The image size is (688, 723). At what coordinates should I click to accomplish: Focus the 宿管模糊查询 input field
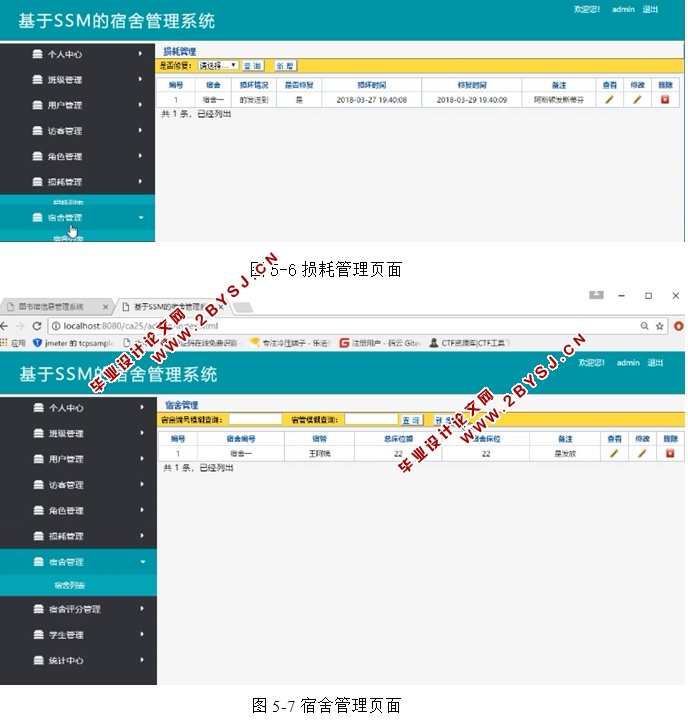[371, 419]
